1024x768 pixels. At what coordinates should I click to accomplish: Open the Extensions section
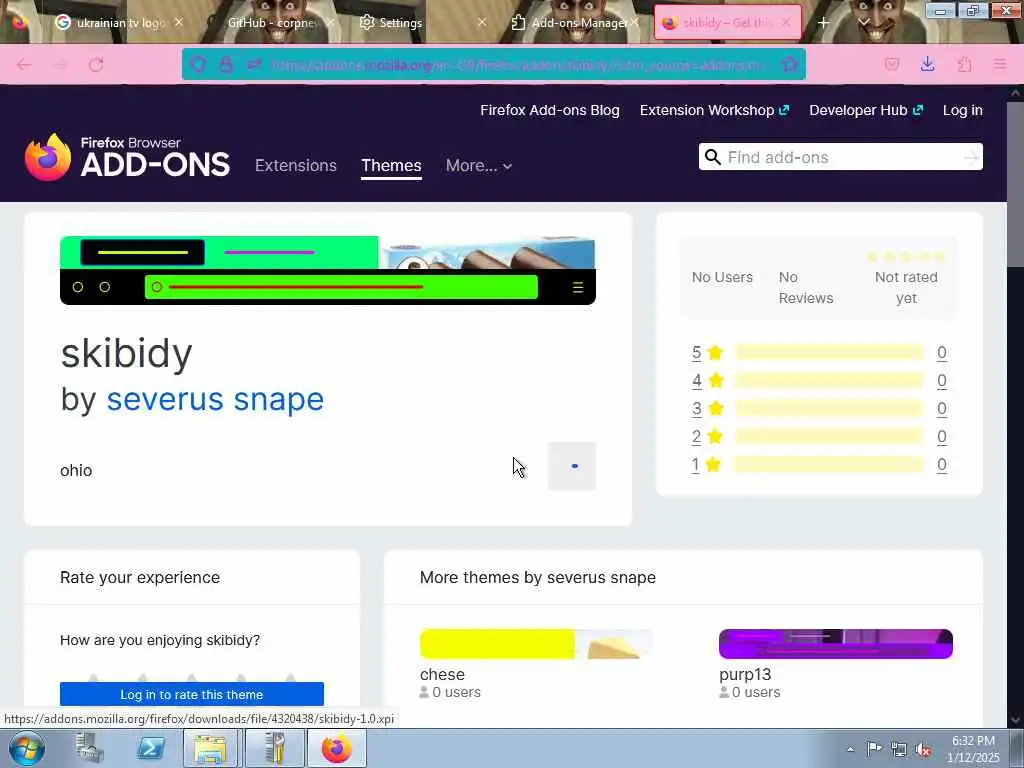[296, 166]
